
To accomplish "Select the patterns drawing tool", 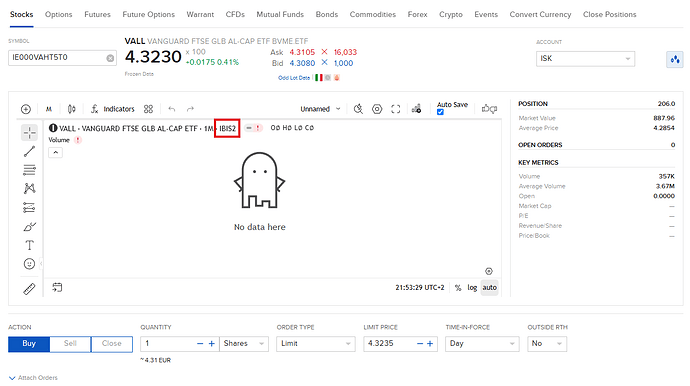I will tap(29, 188).
